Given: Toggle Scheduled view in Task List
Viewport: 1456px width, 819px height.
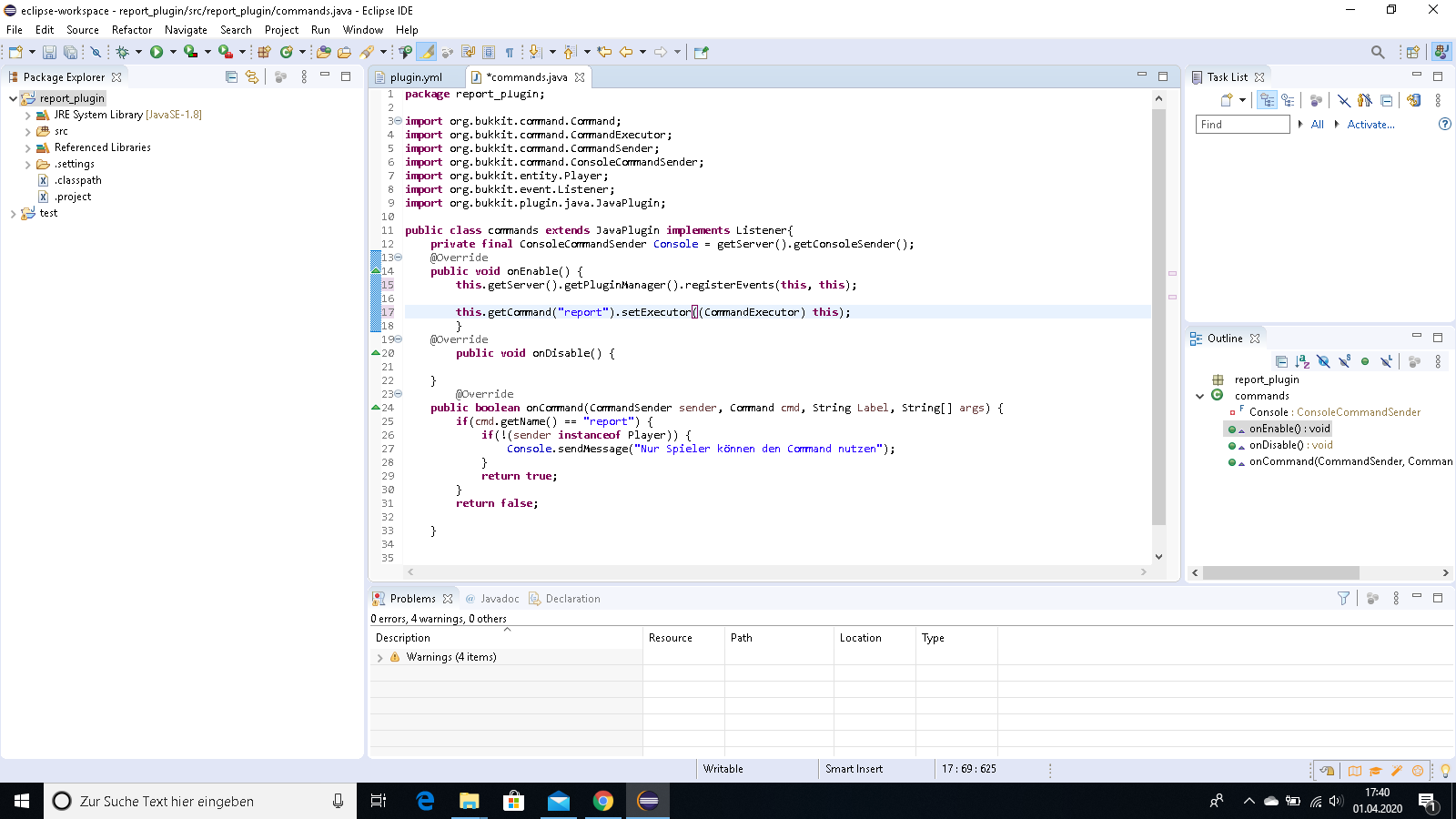Looking at the screenshot, I should 1288,100.
